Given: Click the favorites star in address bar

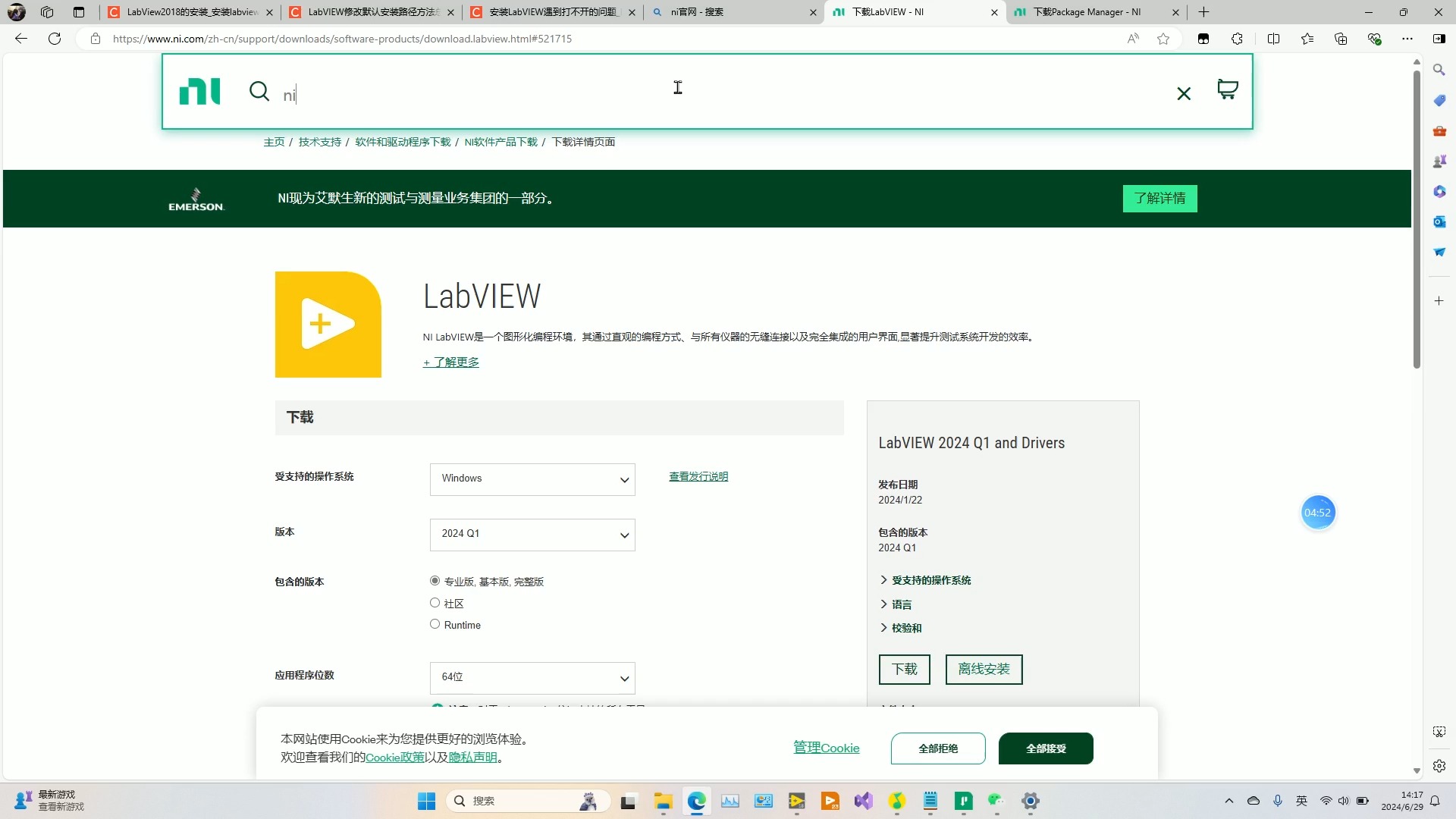Looking at the screenshot, I should click(x=1163, y=39).
